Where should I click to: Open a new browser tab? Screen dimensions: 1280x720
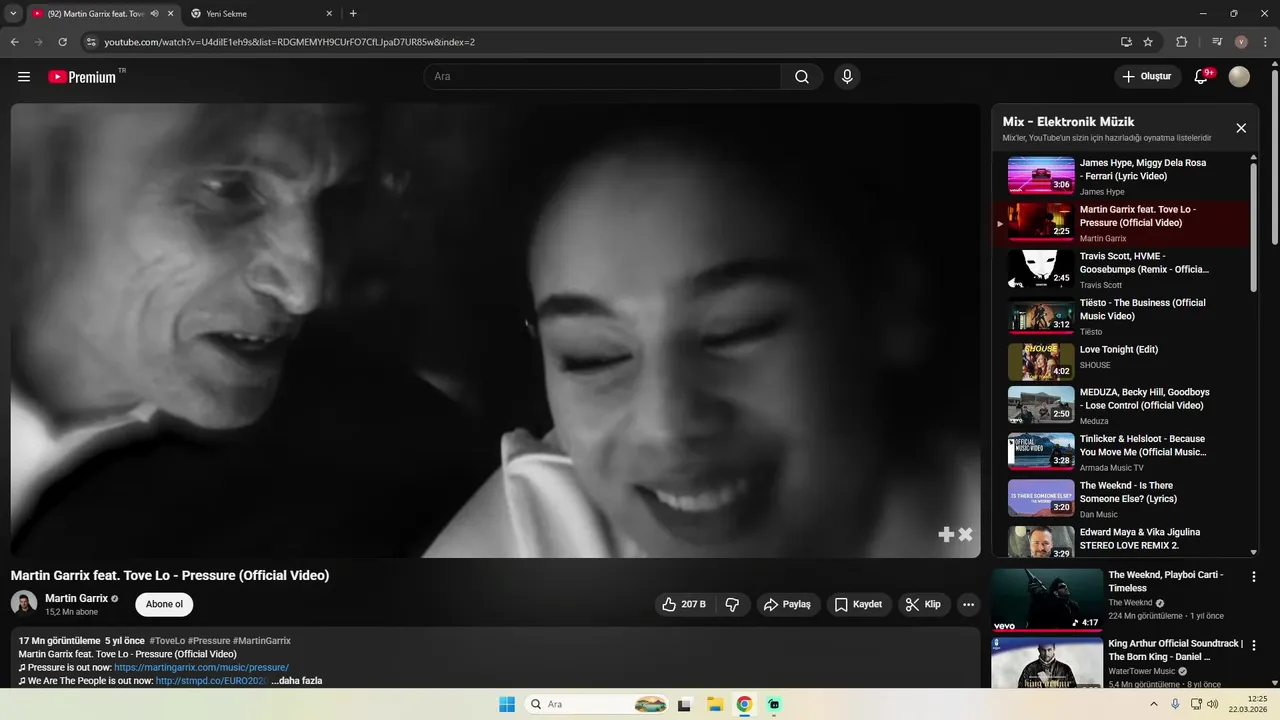coord(353,14)
